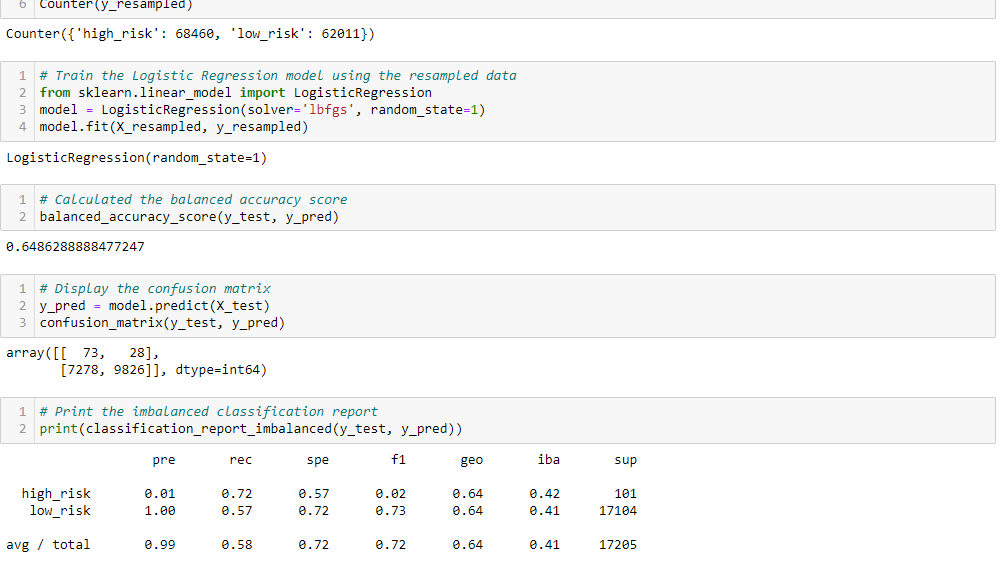Click the 'high_risk' row label in report
1002x567 pixels.
click(x=56, y=494)
